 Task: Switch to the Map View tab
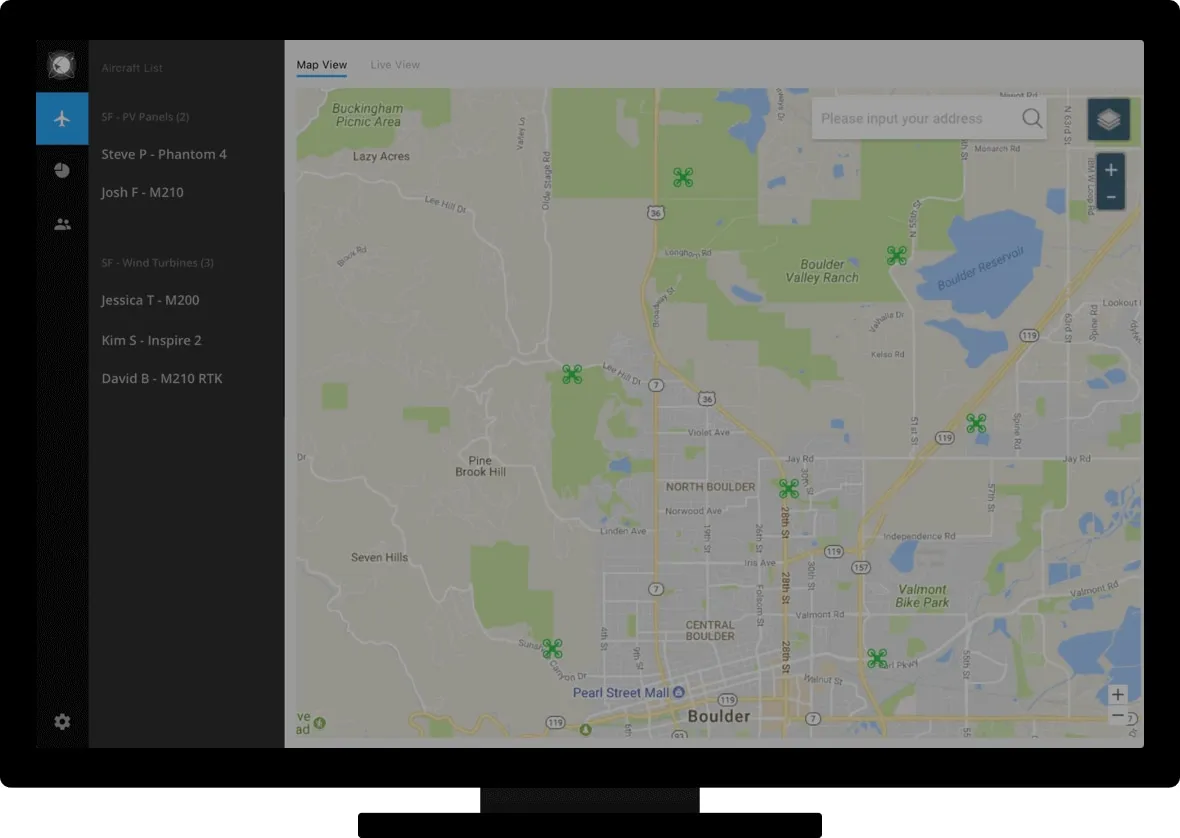click(321, 65)
